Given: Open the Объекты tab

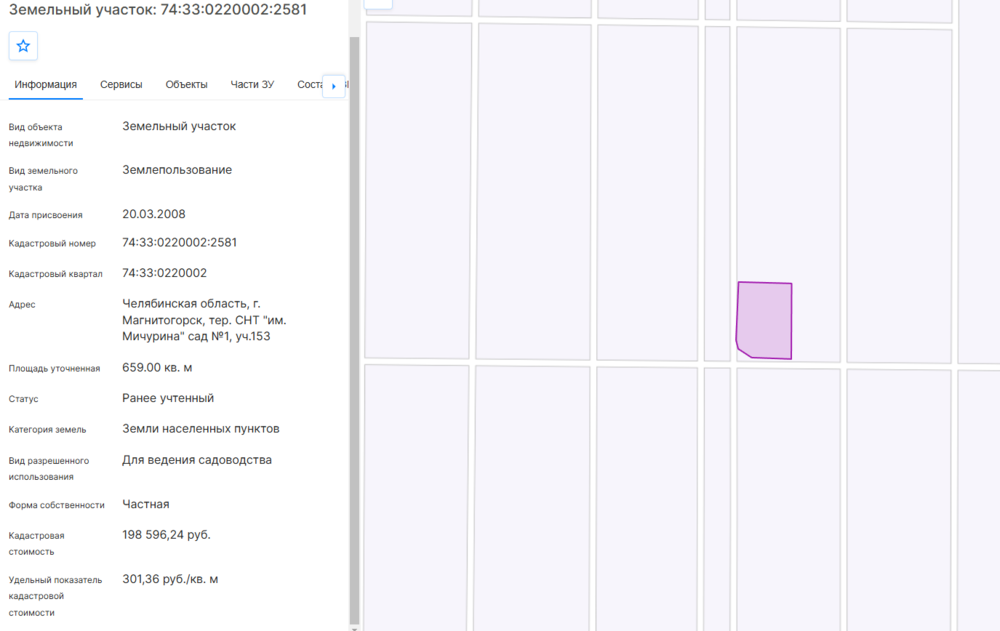Looking at the screenshot, I should [186, 85].
